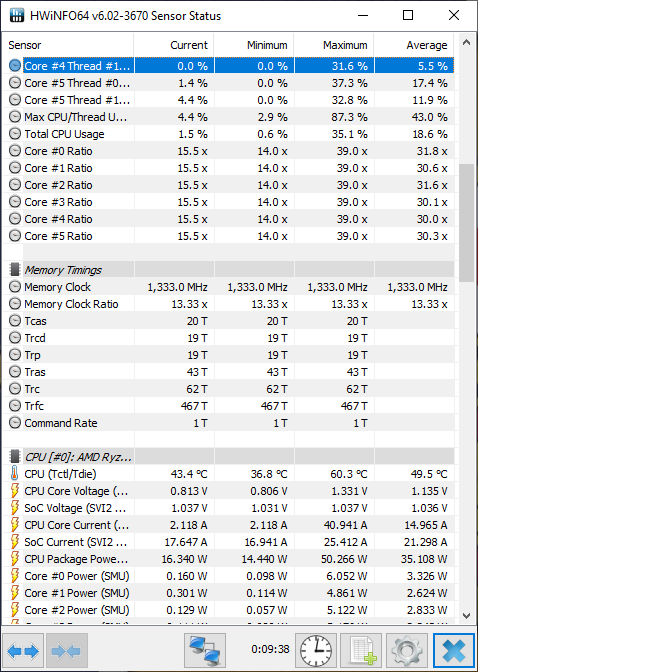Select the Core #1 Ratio row
Image resolution: width=666 pixels, height=672 pixels.
click(x=229, y=168)
